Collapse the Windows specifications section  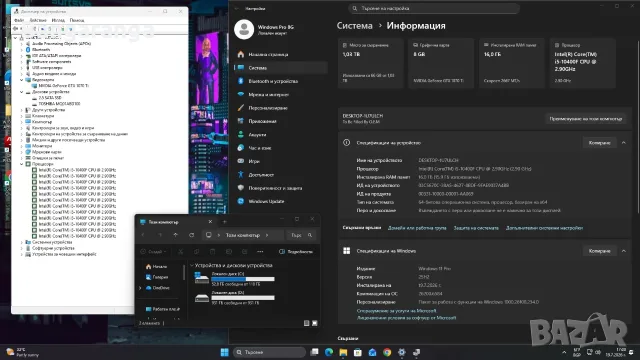tap(623, 251)
